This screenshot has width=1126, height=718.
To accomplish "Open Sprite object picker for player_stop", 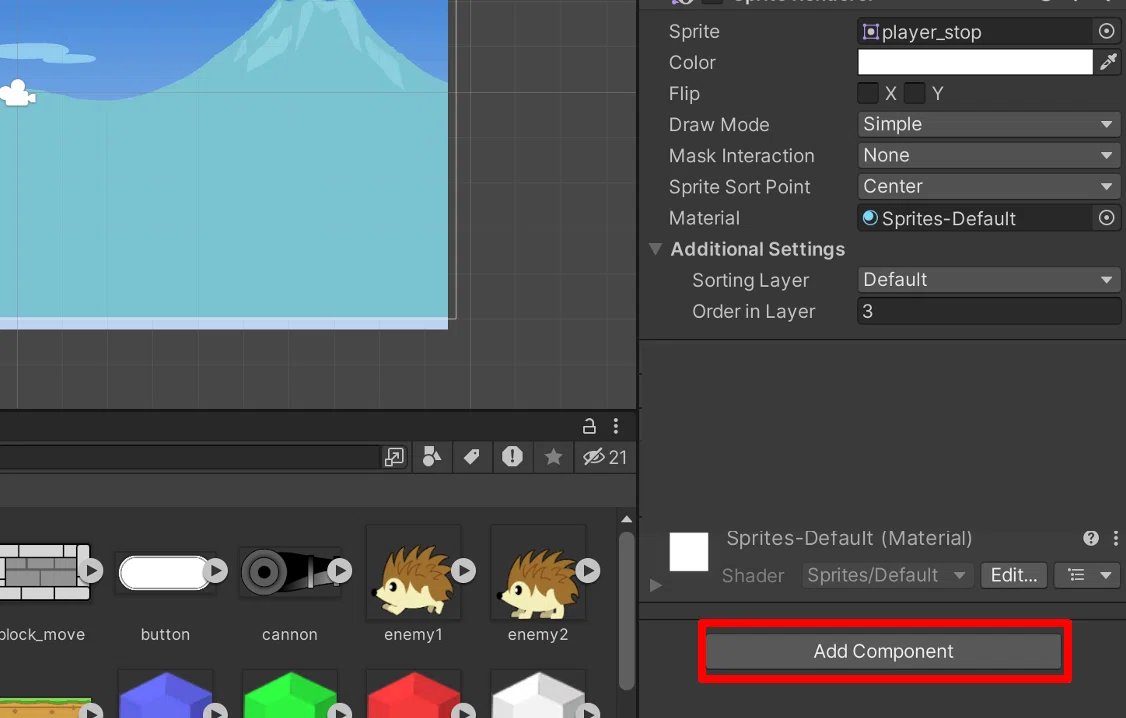I will coord(1106,32).
